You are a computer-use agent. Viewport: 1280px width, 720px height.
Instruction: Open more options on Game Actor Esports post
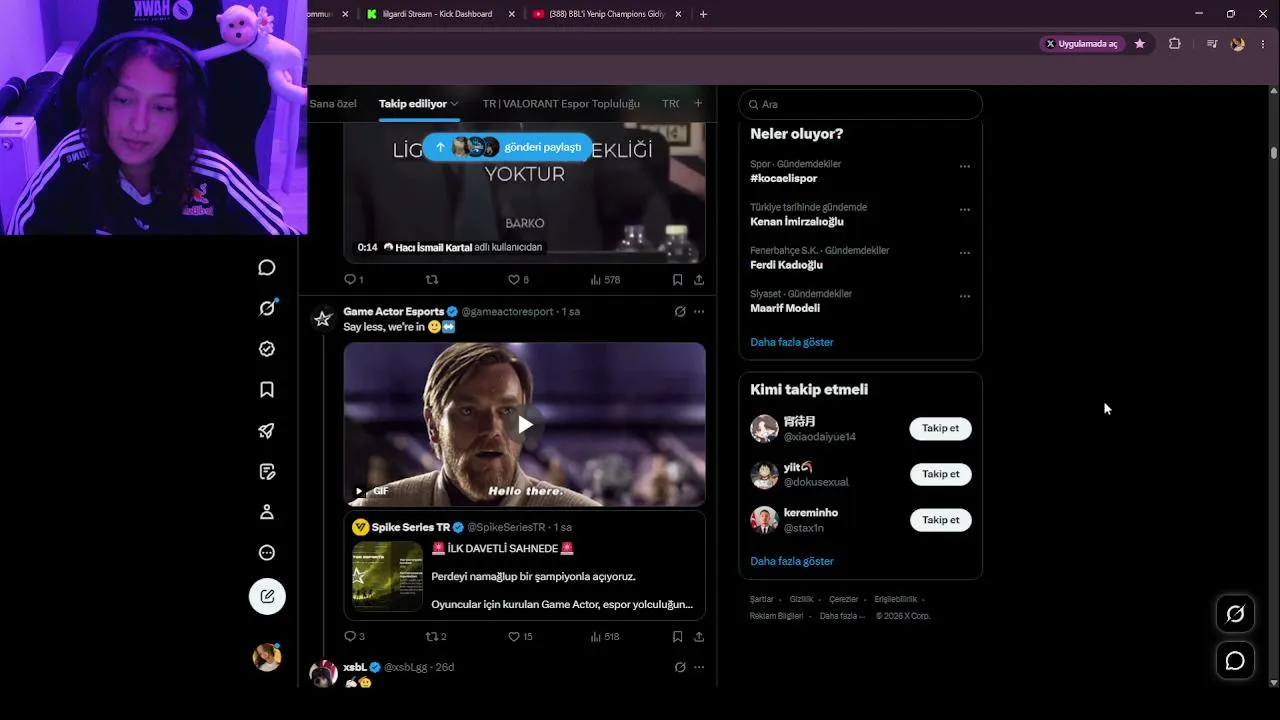point(699,312)
